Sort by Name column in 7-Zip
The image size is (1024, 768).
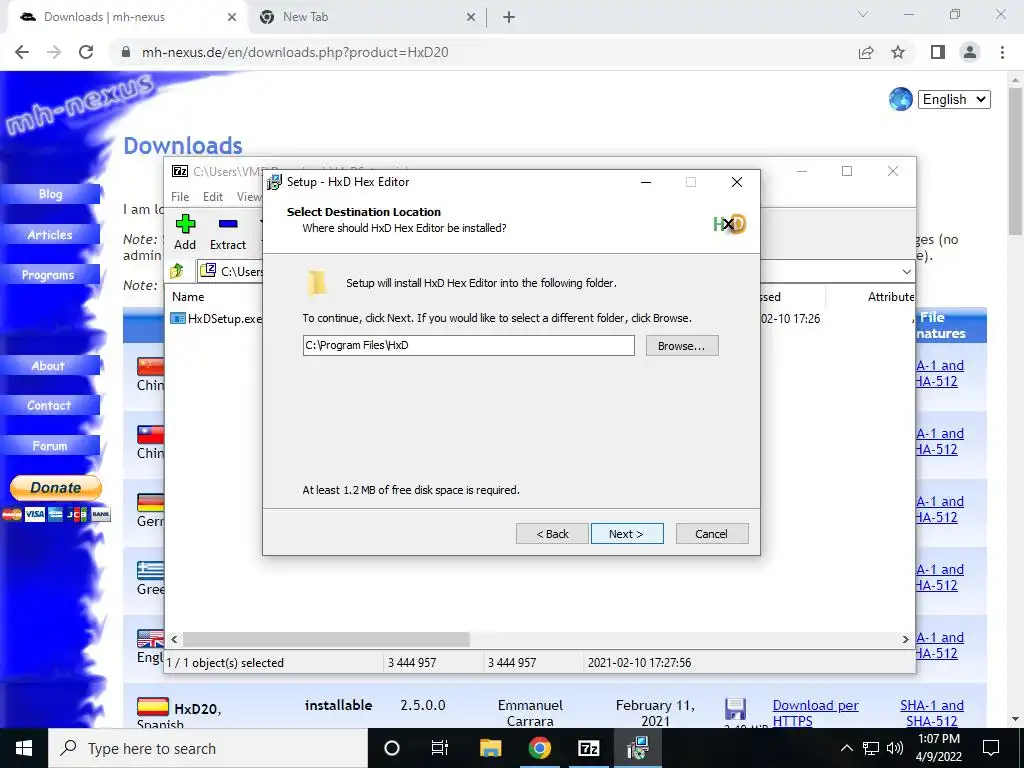pyautogui.click(x=188, y=296)
